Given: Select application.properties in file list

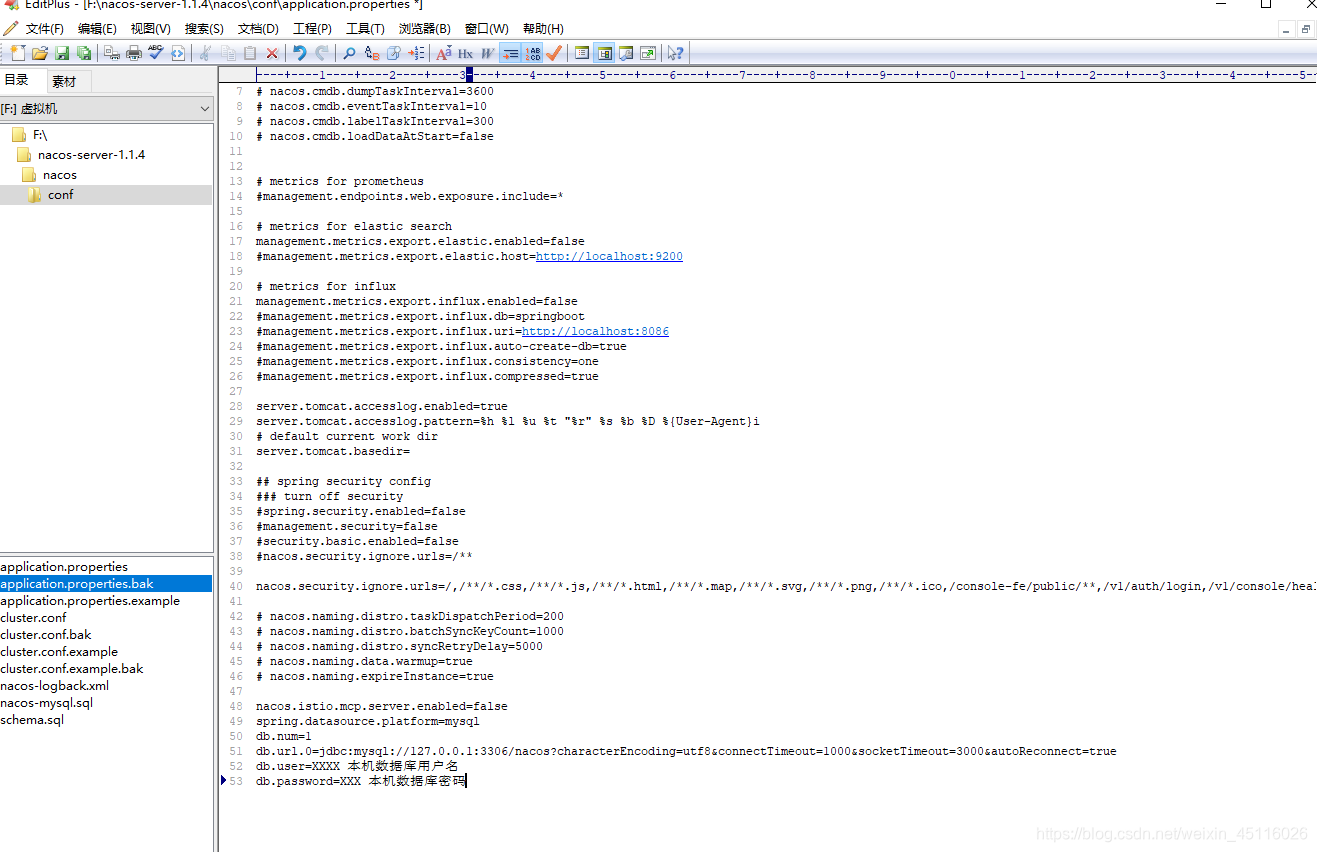Looking at the screenshot, I should click(64, 566).
